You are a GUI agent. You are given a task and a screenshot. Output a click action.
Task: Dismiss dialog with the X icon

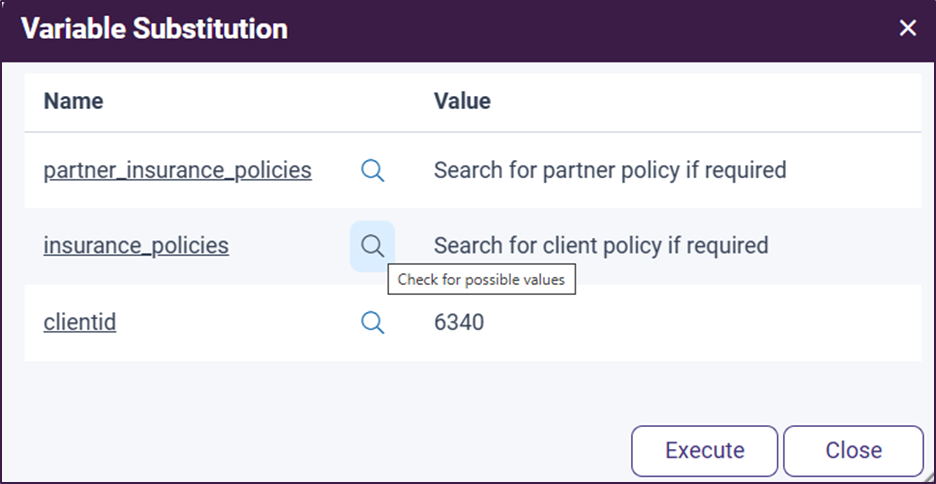(x=907, y=28)
